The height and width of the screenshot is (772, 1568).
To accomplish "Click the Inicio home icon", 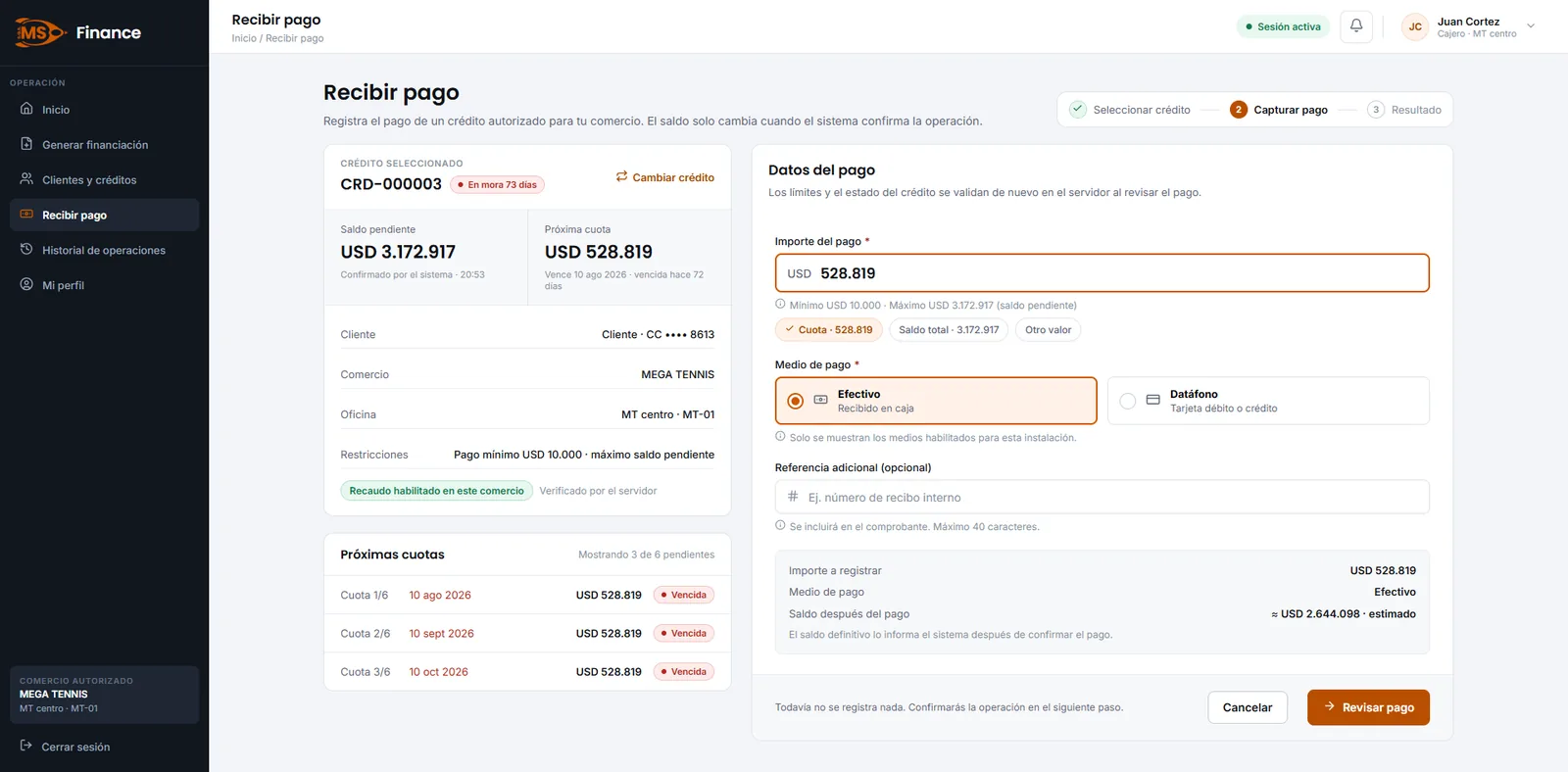I will tap(26, 109).
